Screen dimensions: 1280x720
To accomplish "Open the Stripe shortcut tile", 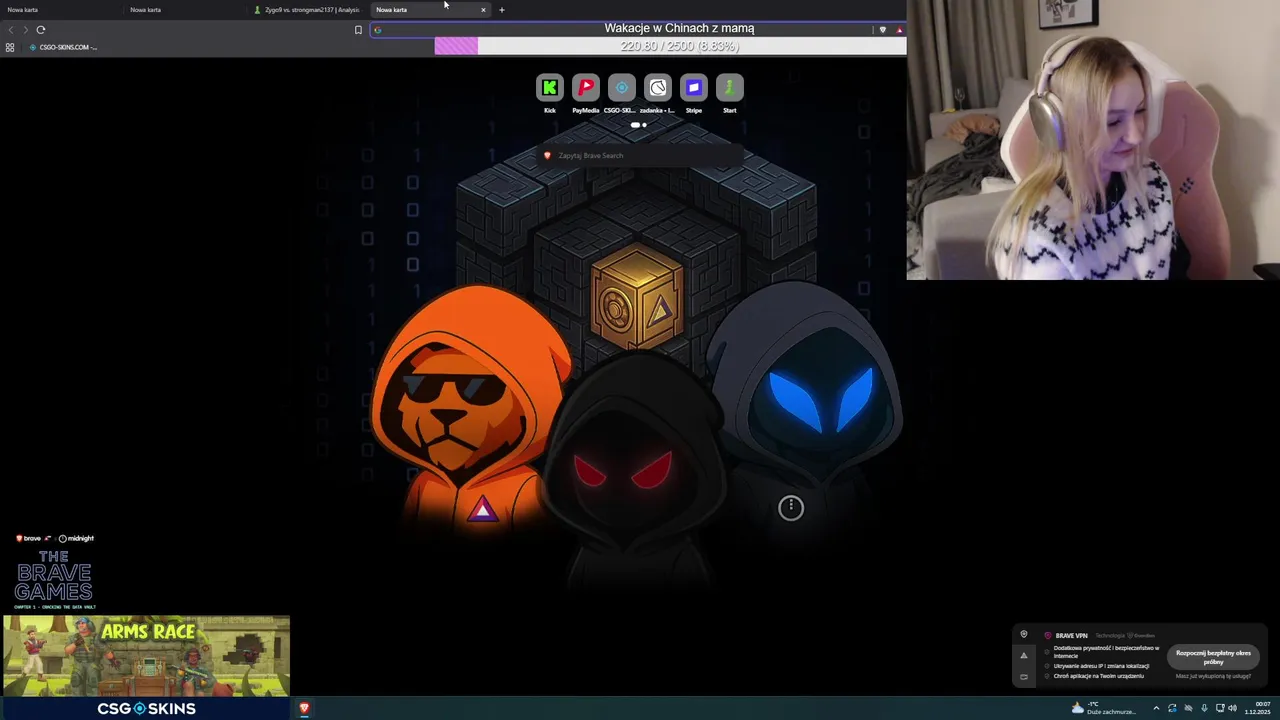I will tap(694, 88).
